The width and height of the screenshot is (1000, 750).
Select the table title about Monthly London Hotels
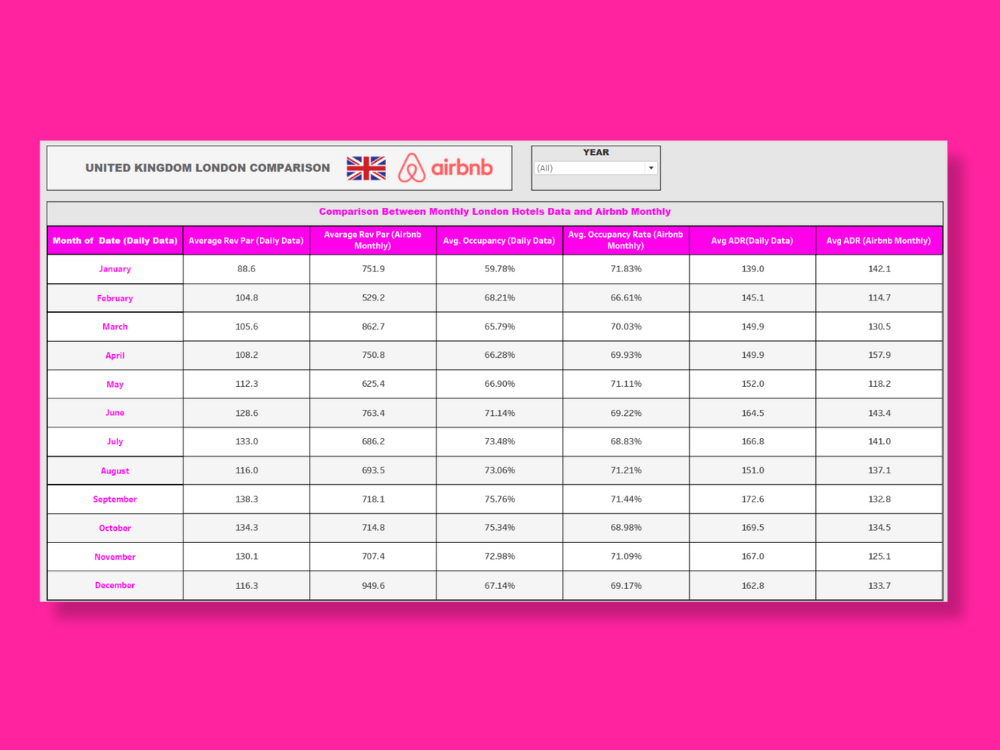tap(495, 212)
